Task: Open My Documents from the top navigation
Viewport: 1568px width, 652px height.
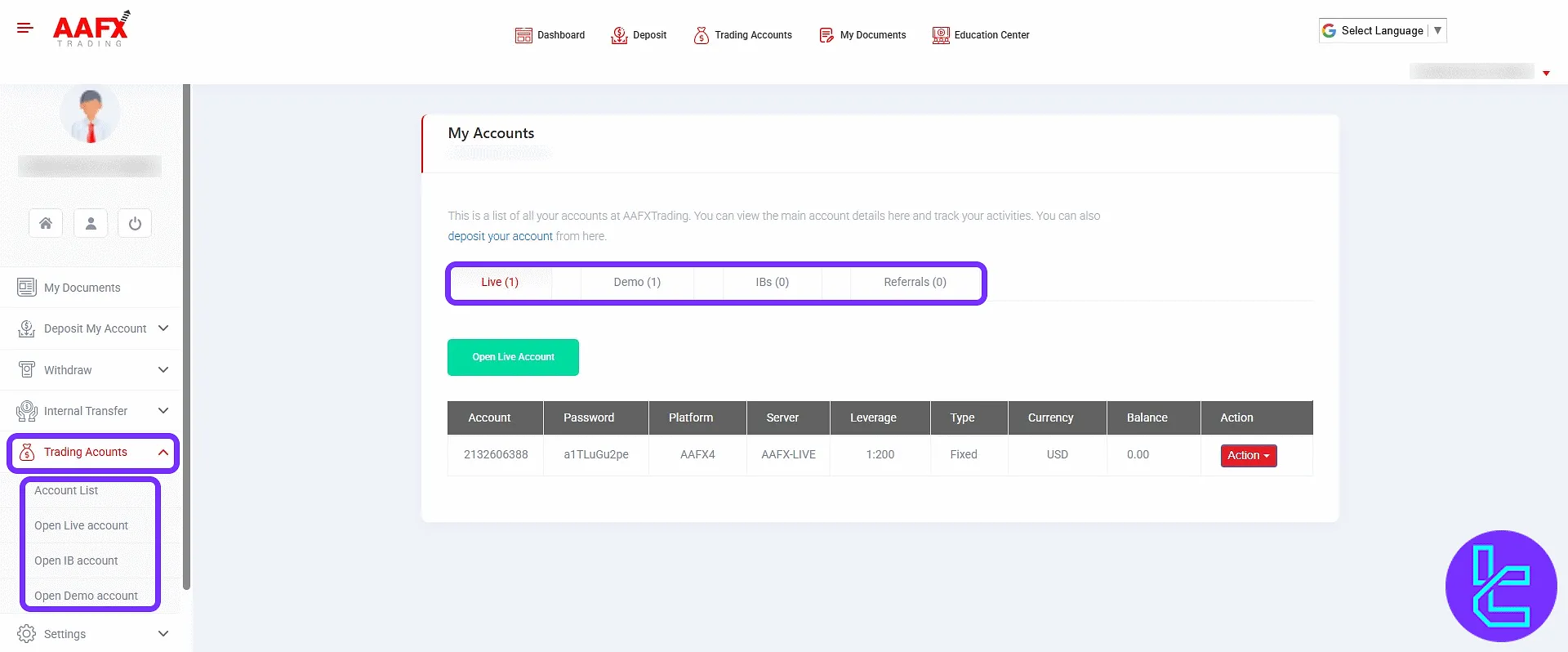Action: click(x=862, y=35)
